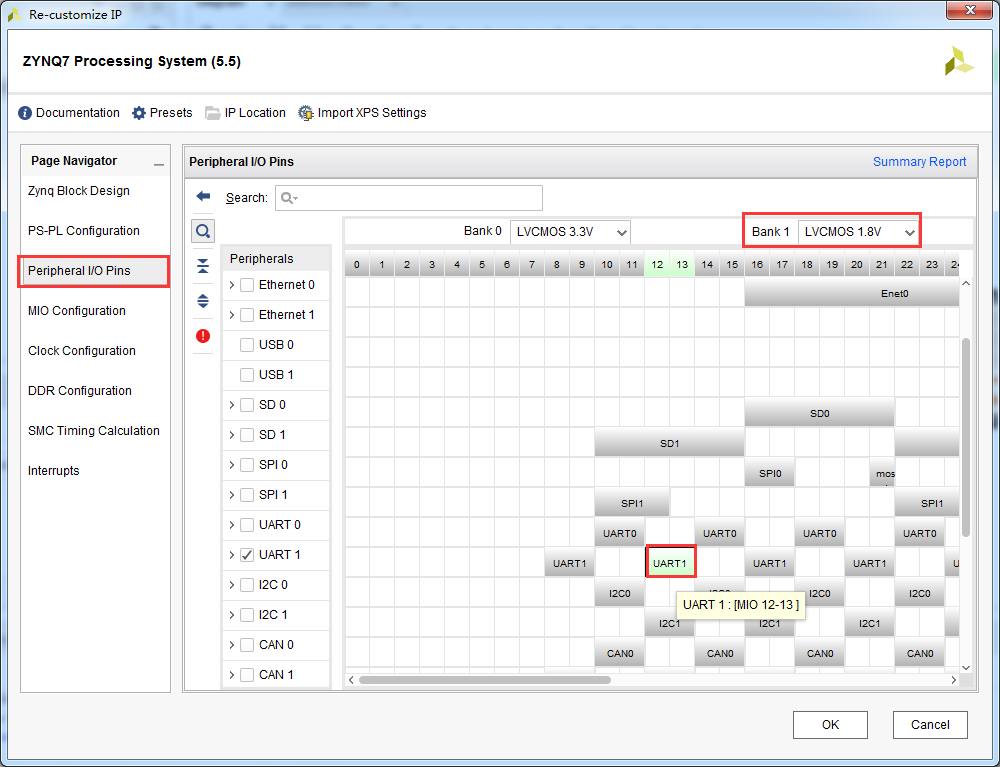Open the Presets gear icon
1000x767 pixels.
[x=138, y=113]
